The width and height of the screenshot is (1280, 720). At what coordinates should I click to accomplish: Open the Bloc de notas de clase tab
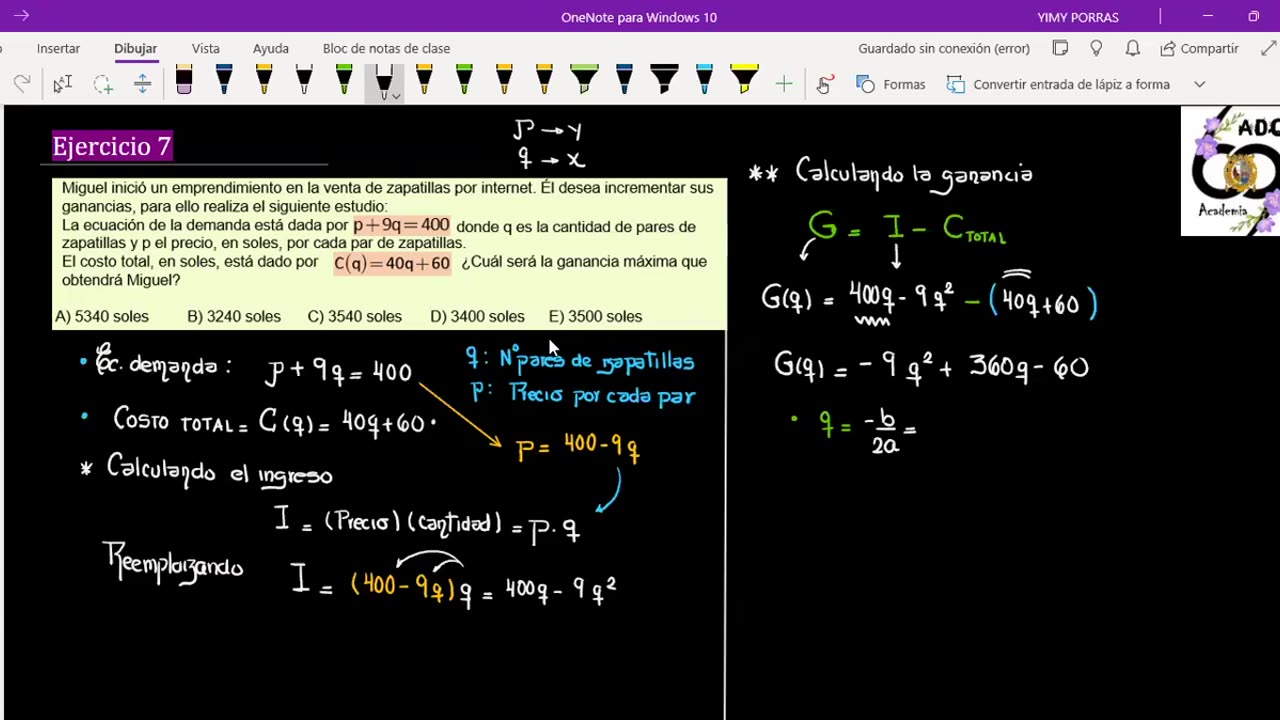point(386,48)
